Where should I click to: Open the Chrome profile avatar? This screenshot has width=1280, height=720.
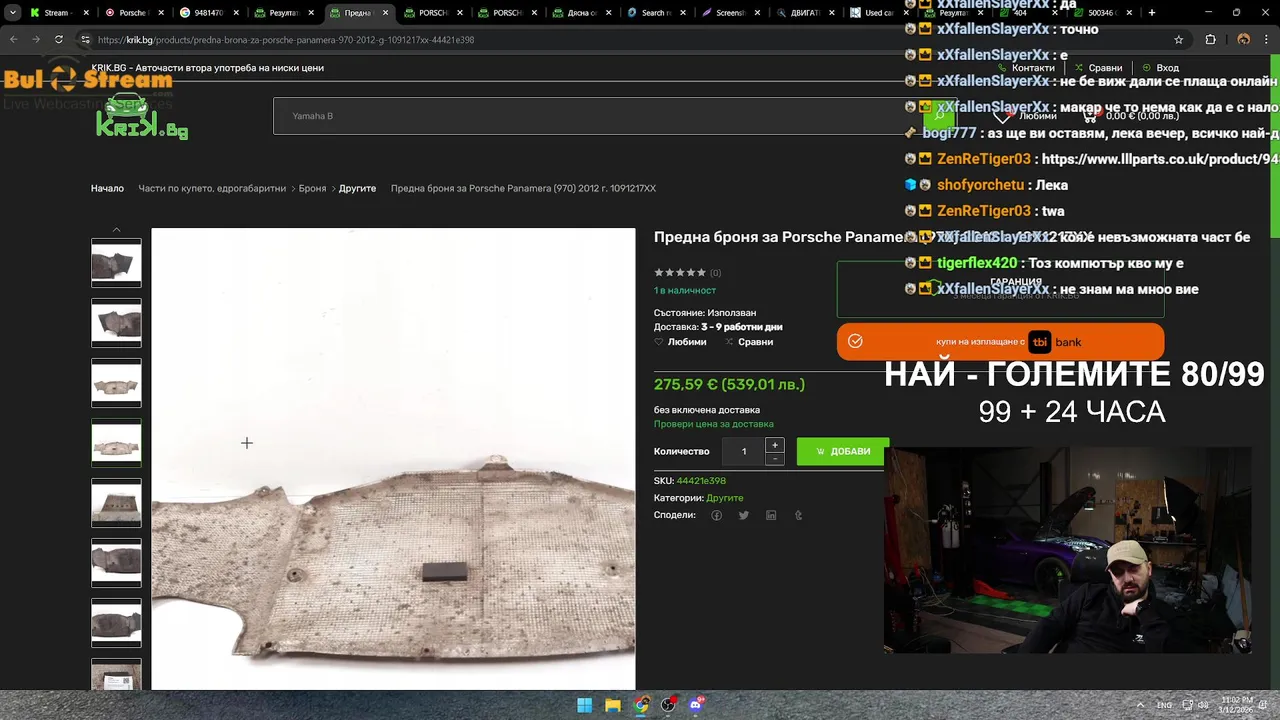pyautogui.click(x=1243, y=39)
